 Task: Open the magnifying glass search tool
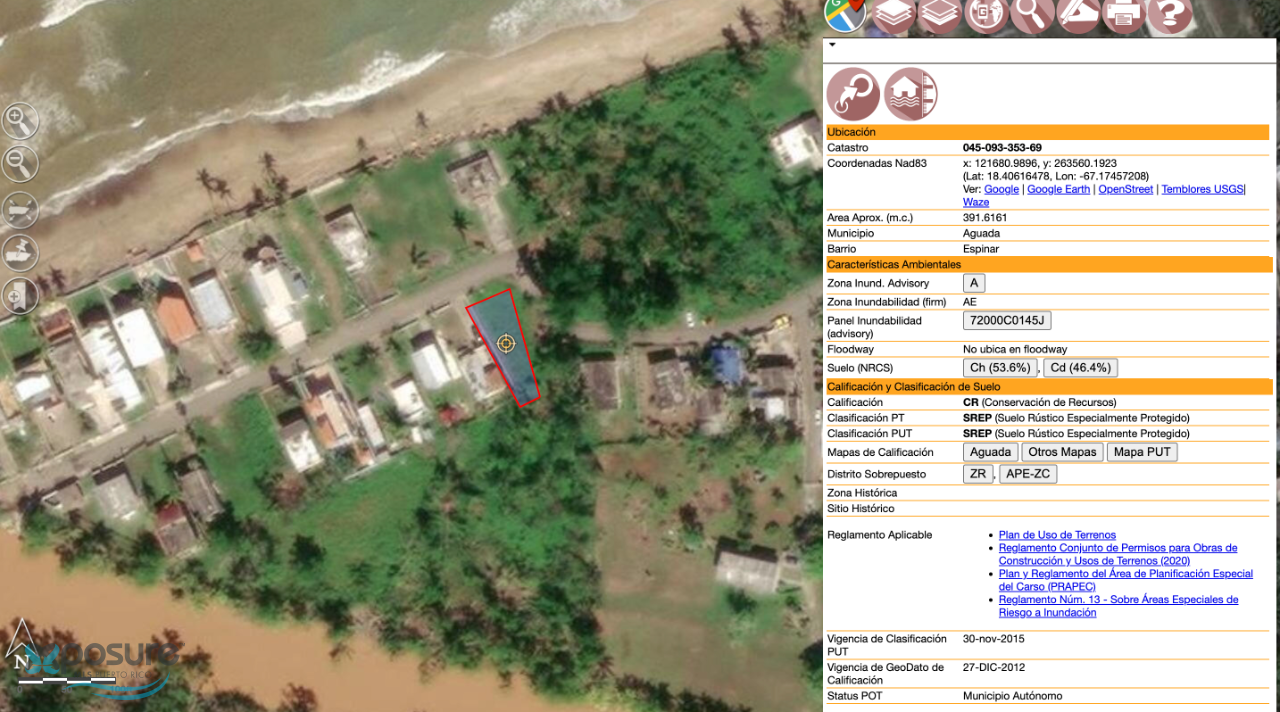click(x=1032, y=14)
